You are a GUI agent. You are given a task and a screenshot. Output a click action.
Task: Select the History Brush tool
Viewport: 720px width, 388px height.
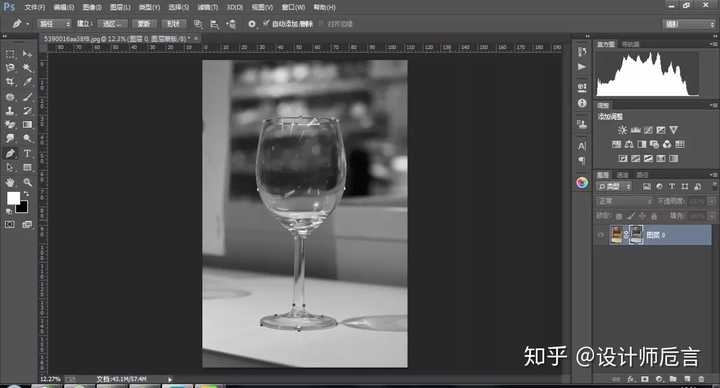(x=27, y=111)
